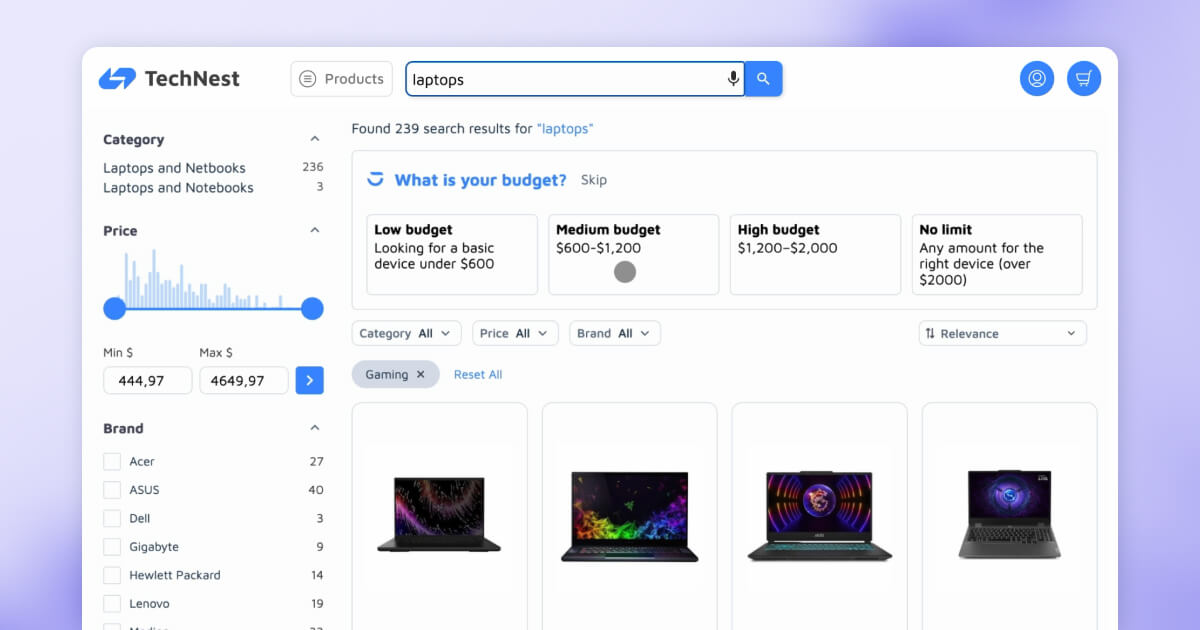Check the ASUS brand checkbox
1200x630 pixels.
(x=112, y=490)
